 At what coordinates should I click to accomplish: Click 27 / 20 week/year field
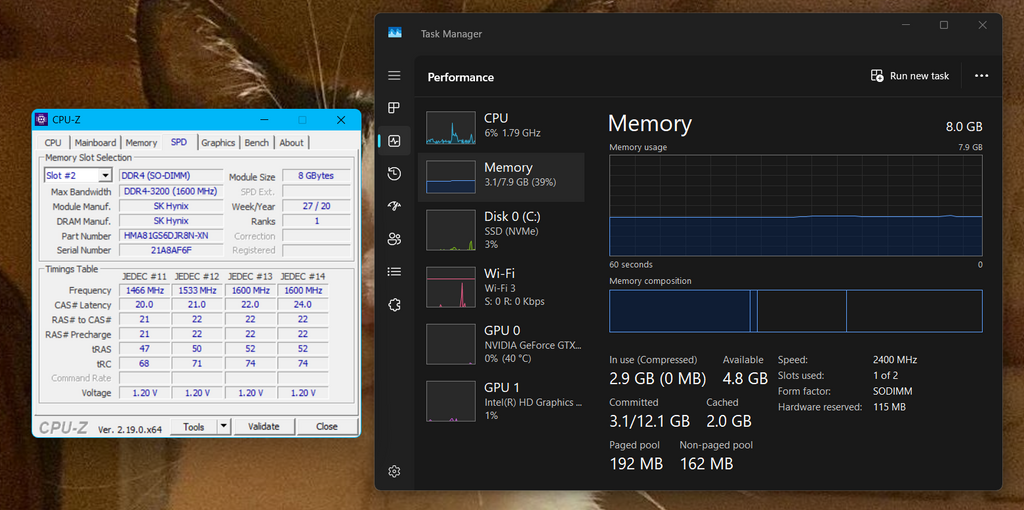317,206
